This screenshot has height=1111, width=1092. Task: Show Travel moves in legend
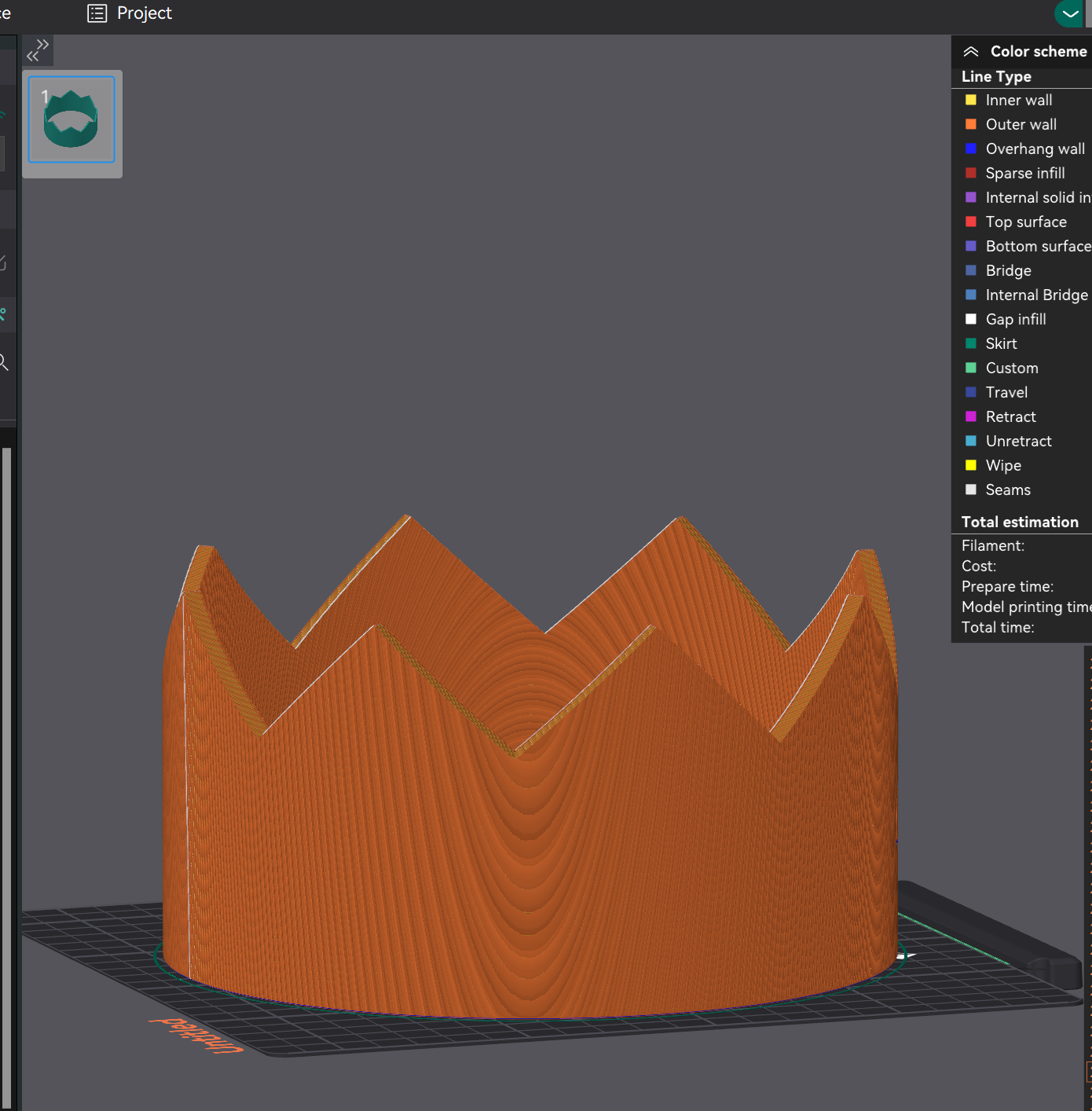[996, 393]
